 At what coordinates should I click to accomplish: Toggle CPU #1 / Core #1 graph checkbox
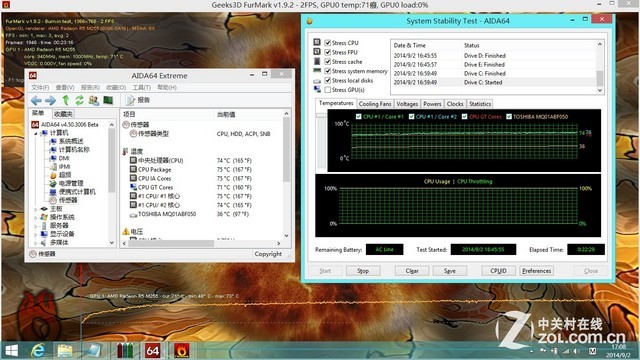pos(358,117)
